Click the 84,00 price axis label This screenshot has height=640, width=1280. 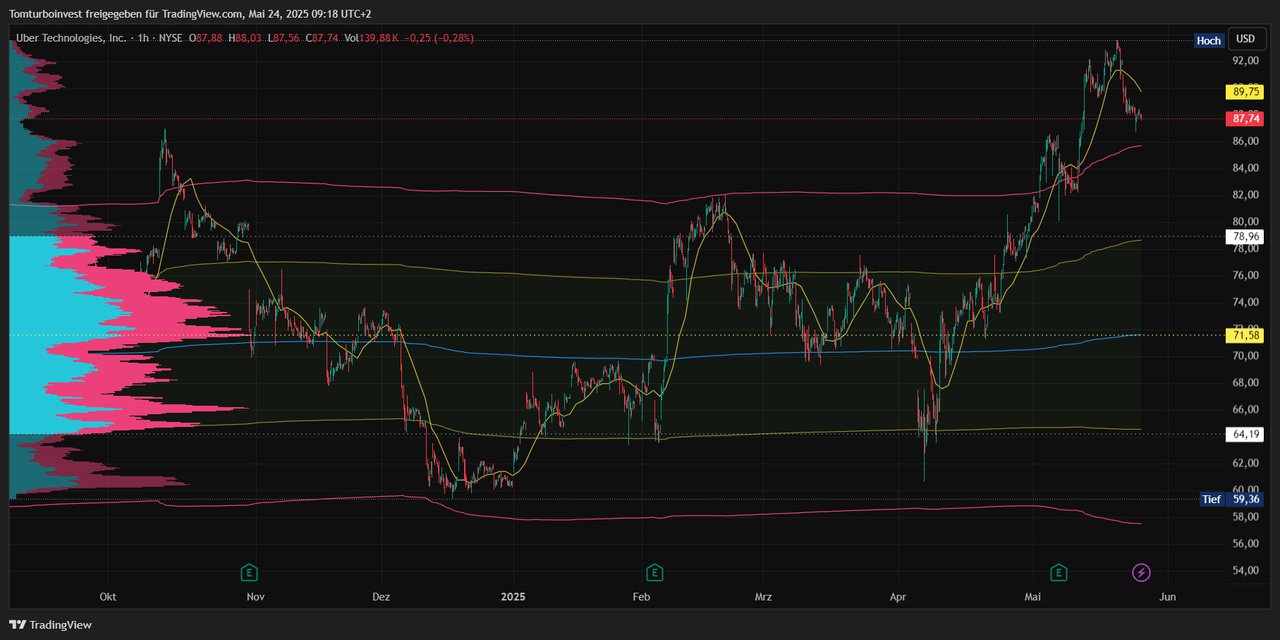(x=1245, y=168)
